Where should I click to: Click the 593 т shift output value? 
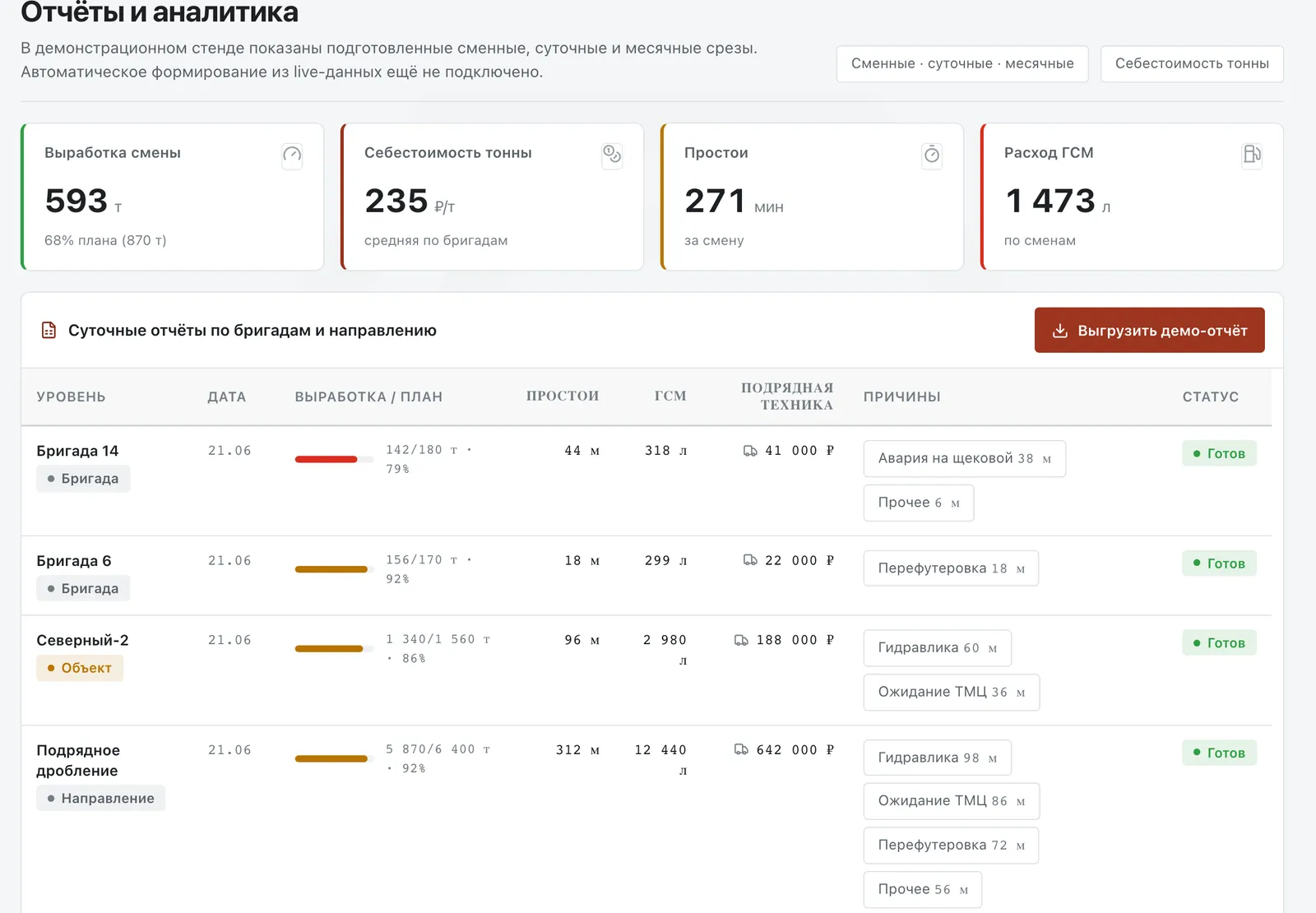pyautogui.click(x=84, y=202)
